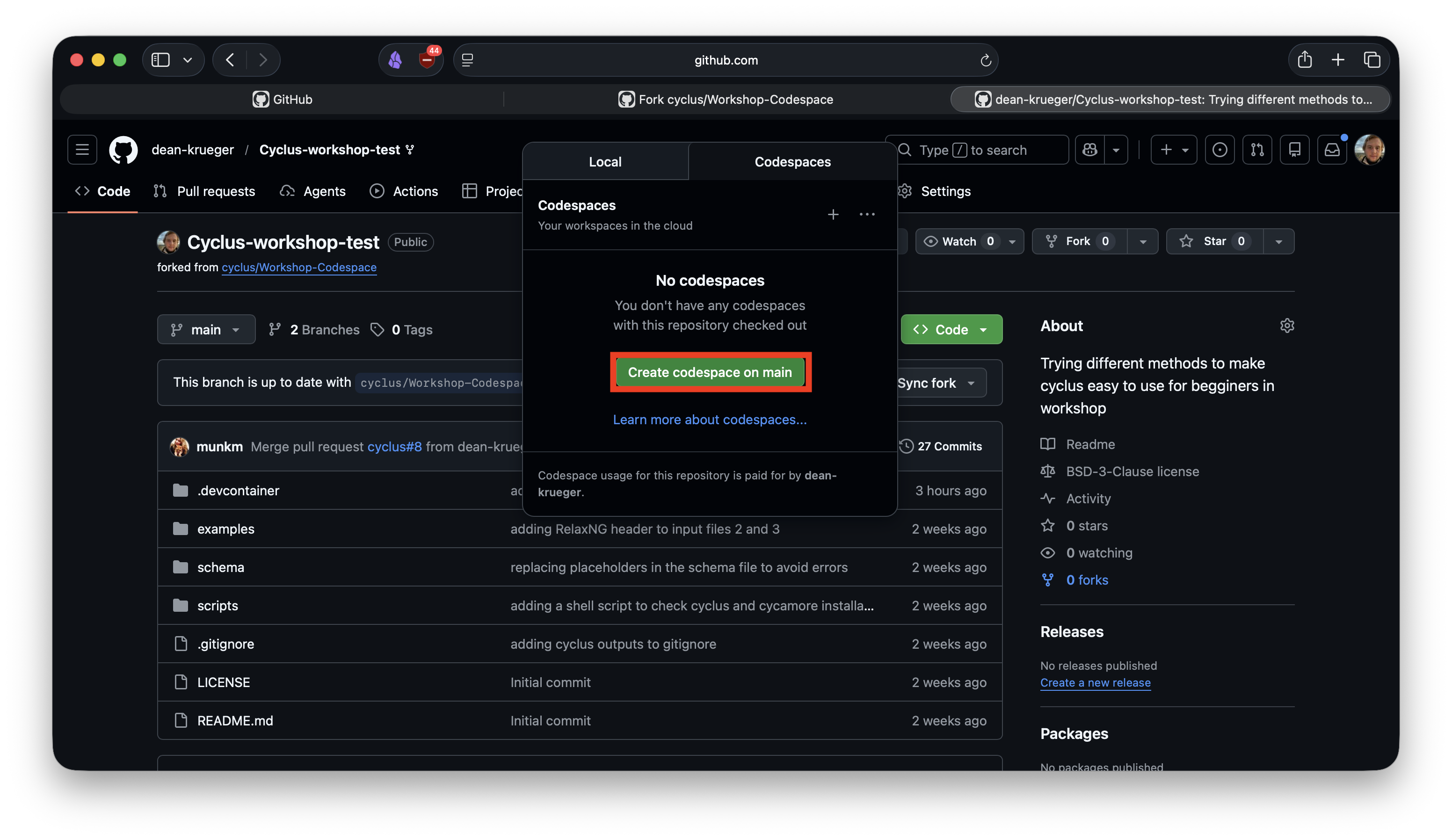Click the plus icon to create a codespace
Image resolution: width=1452 pixels, height=840 pixels.
click(x=833, y=215)
